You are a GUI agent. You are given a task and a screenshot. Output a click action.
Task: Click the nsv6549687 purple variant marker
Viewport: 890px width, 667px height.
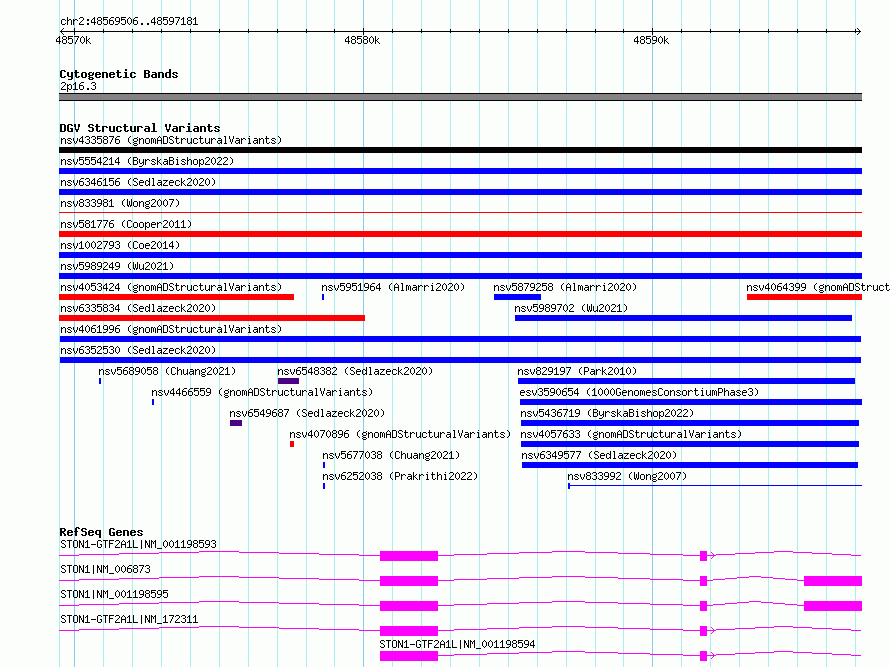[236, 423]
